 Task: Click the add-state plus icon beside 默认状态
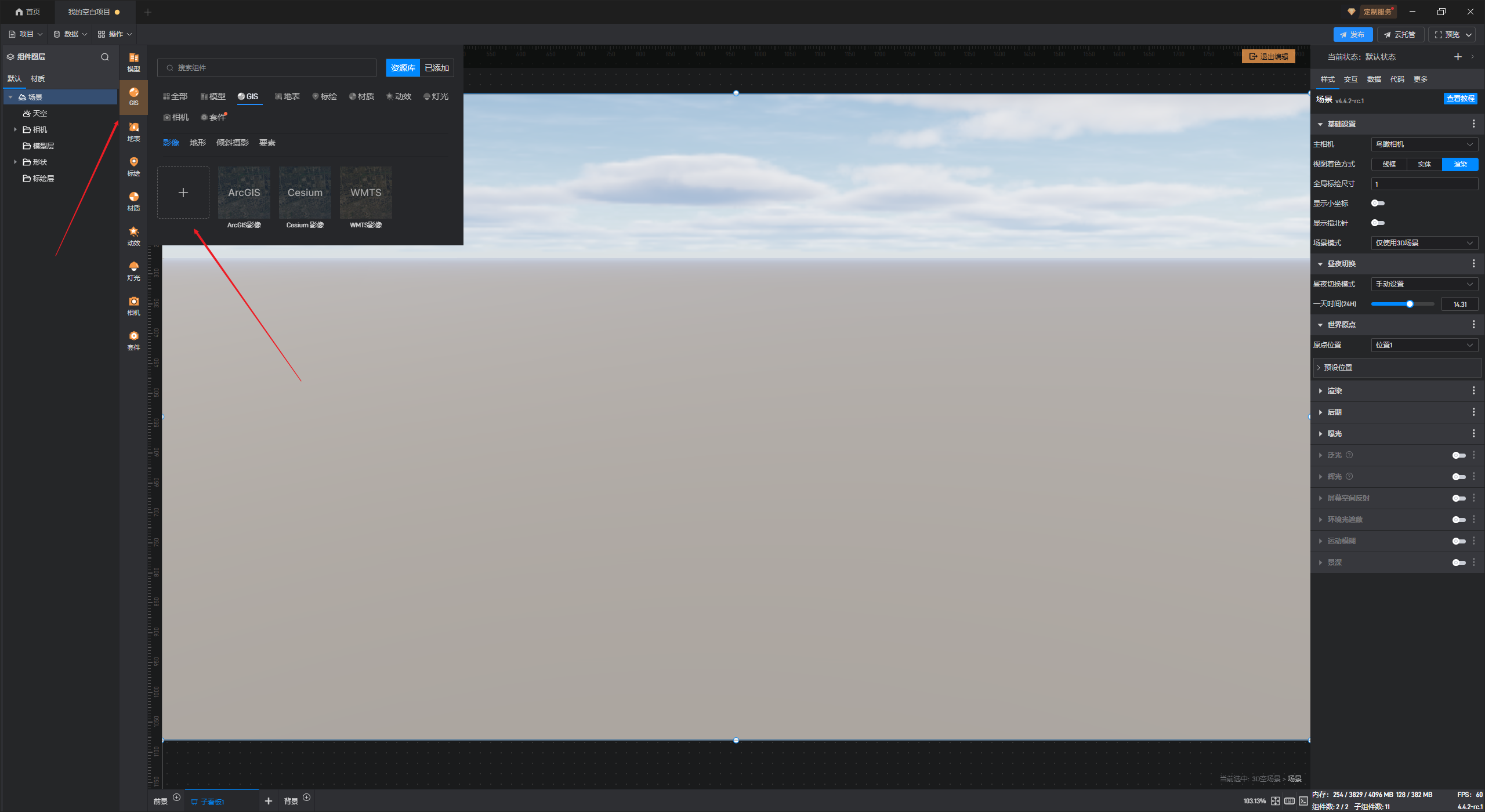(1457, 57)
